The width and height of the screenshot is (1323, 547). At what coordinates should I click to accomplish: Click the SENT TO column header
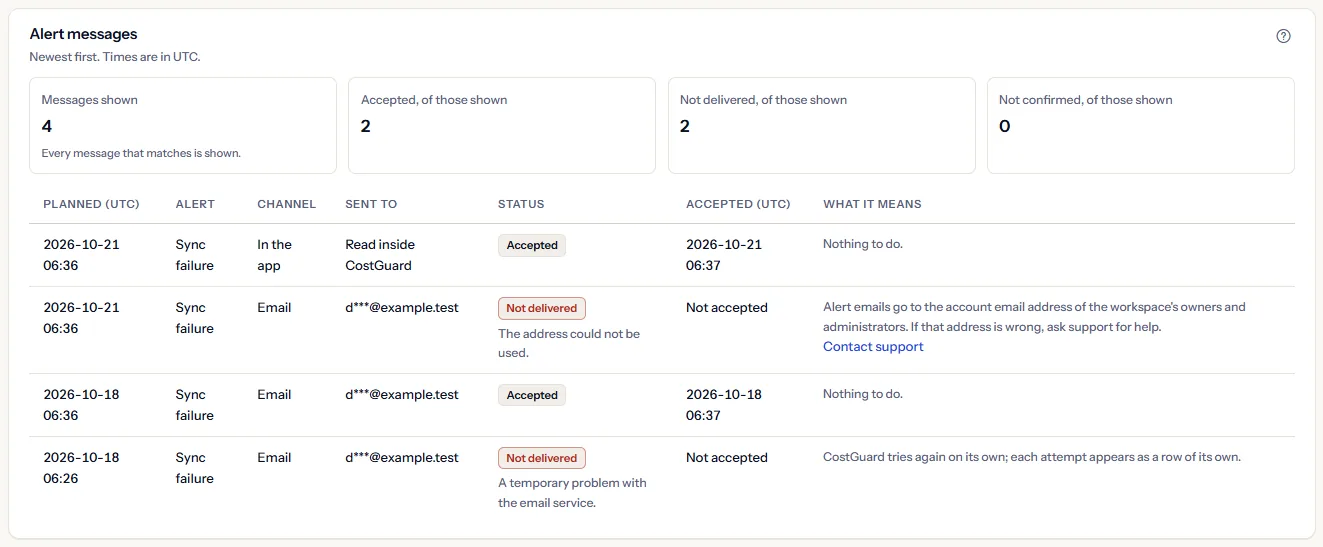(371, 204)
